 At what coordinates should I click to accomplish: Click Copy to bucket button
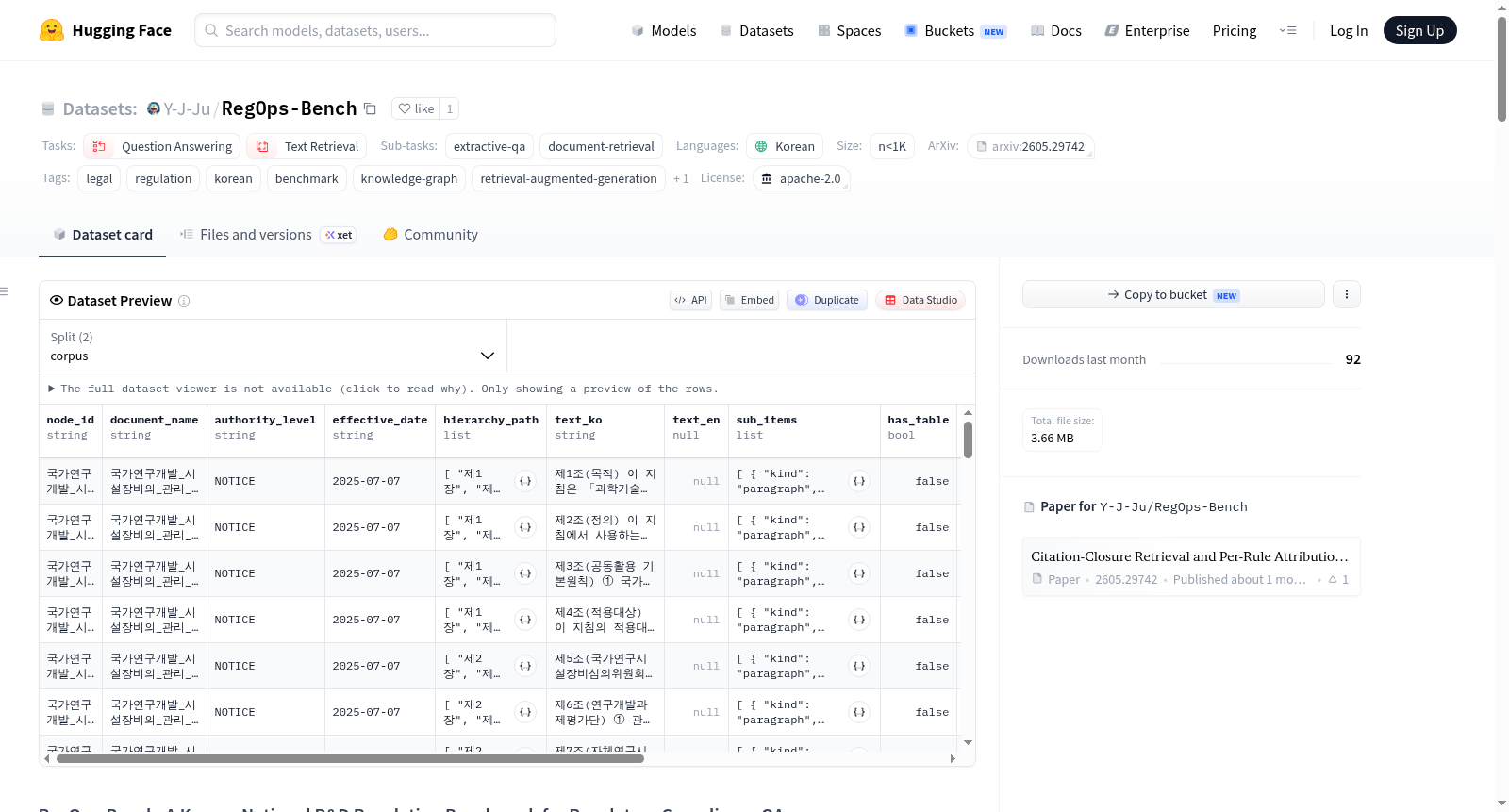[x=1173, y=294]
